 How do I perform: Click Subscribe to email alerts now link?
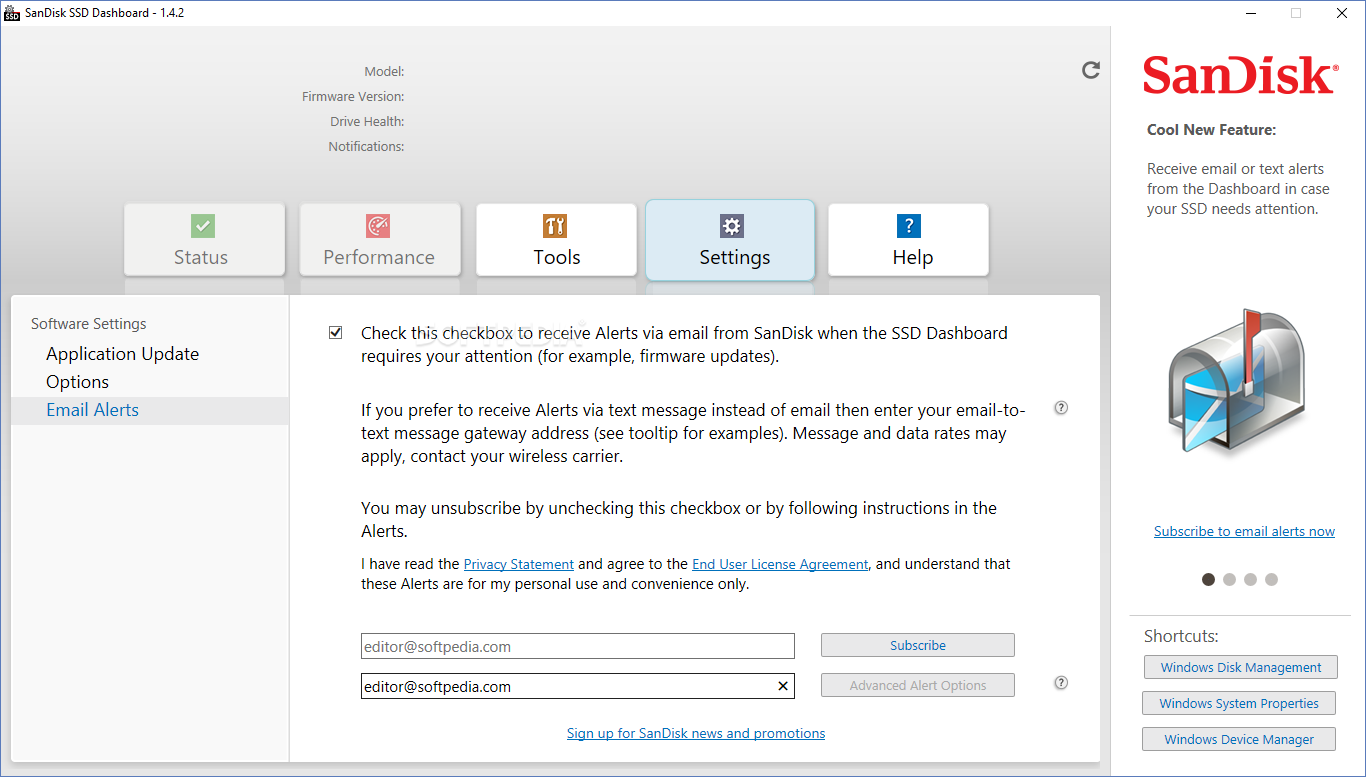point(1244,531)
